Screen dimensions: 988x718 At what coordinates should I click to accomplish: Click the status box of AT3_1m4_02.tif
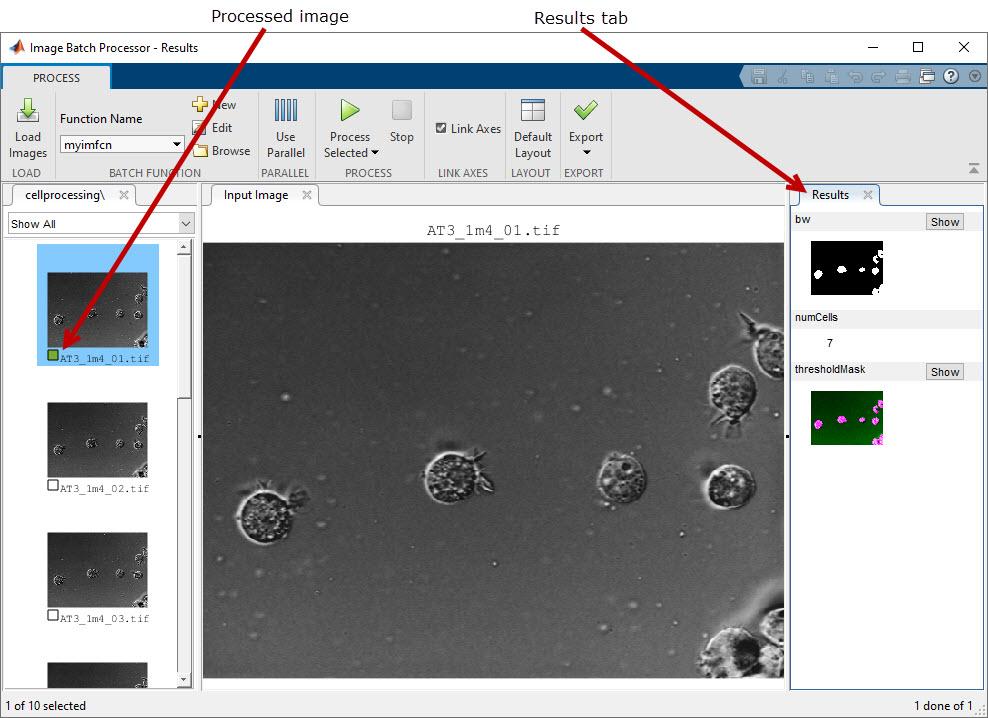53,485
